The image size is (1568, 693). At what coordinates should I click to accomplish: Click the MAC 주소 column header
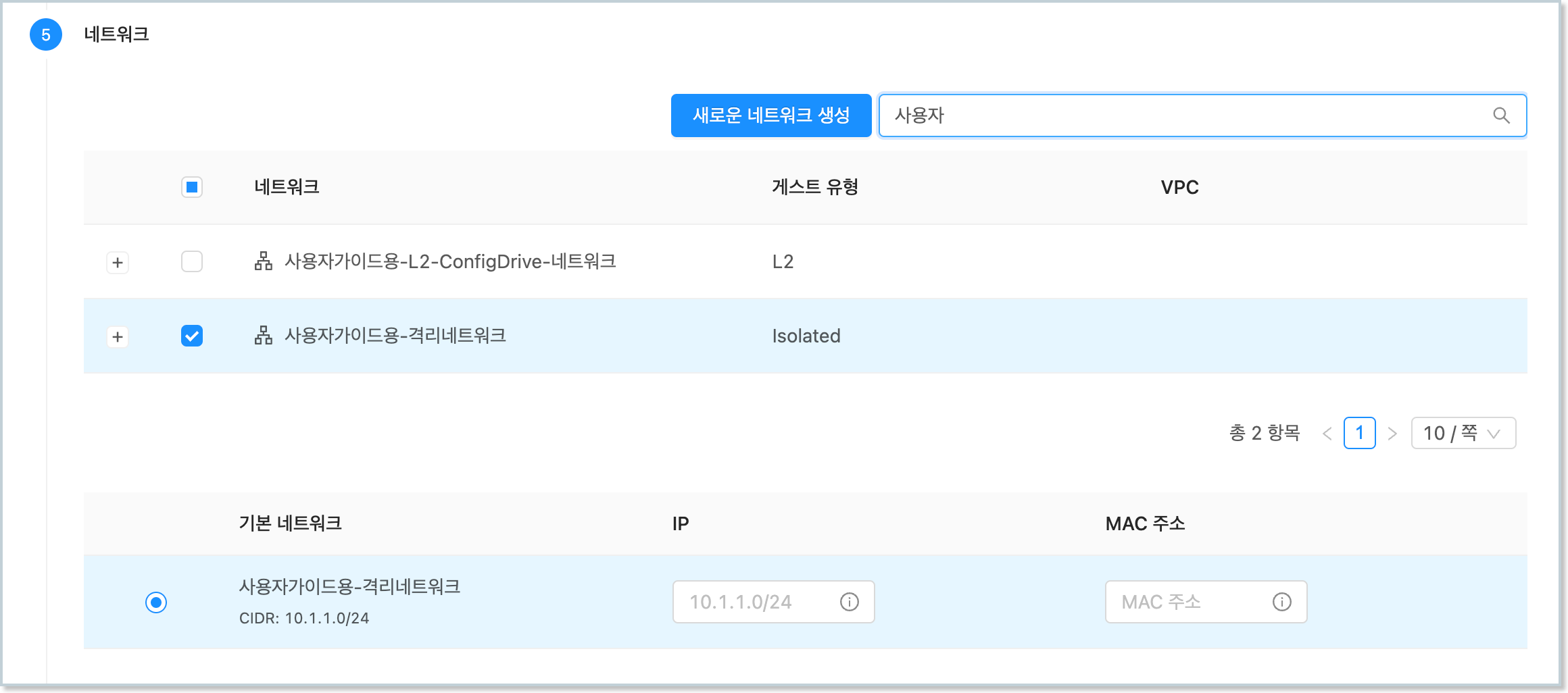coord(1146,523)
